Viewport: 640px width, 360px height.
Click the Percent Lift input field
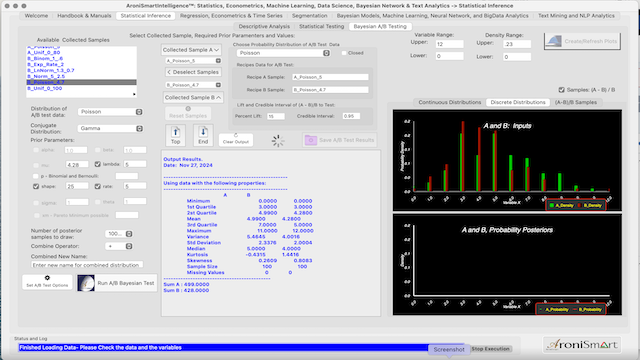[276, 116]
